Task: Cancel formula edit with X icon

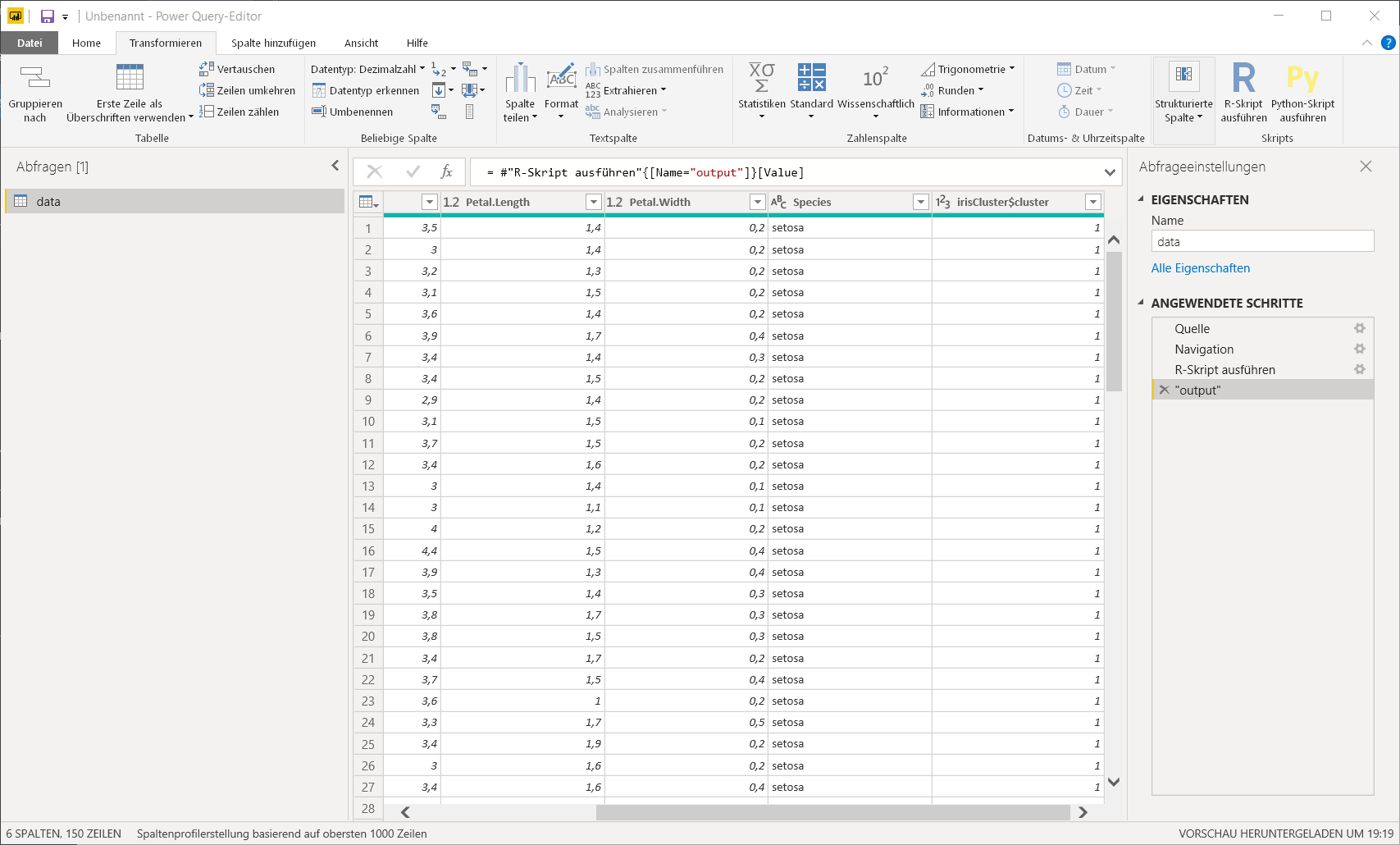Action: [374, 171]
